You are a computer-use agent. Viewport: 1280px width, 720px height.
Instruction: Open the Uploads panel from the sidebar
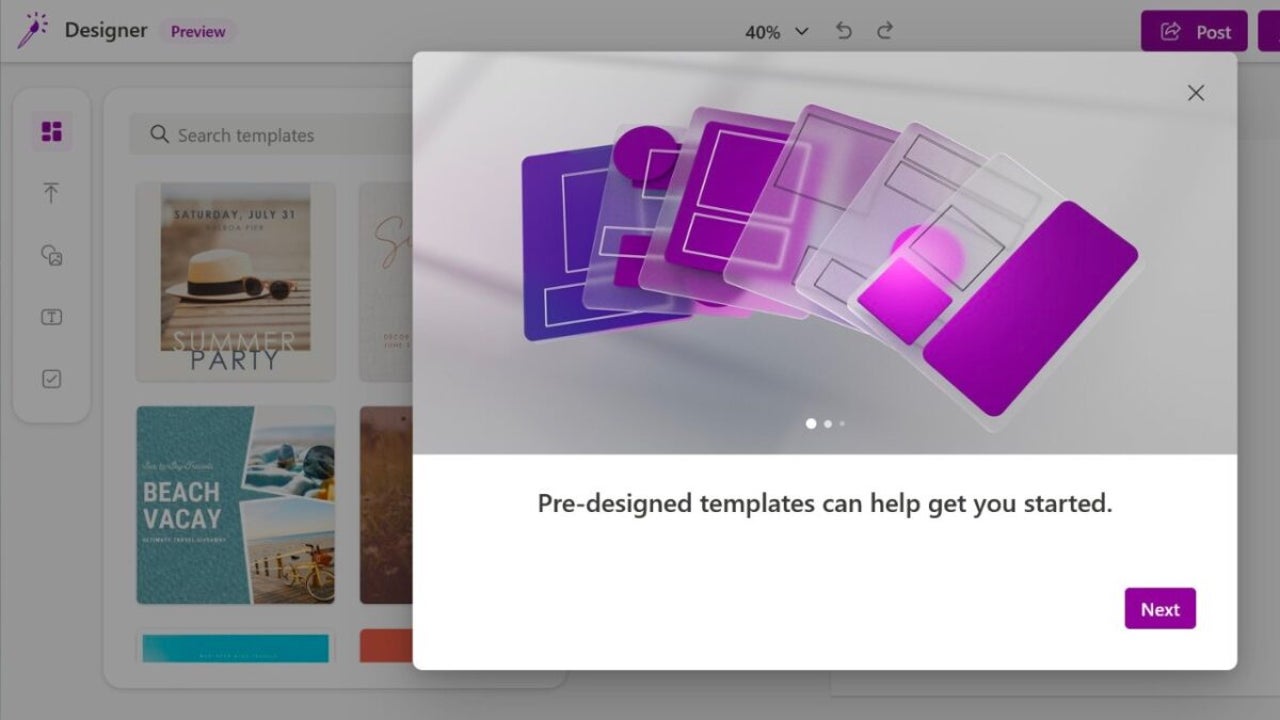(52, 193)
